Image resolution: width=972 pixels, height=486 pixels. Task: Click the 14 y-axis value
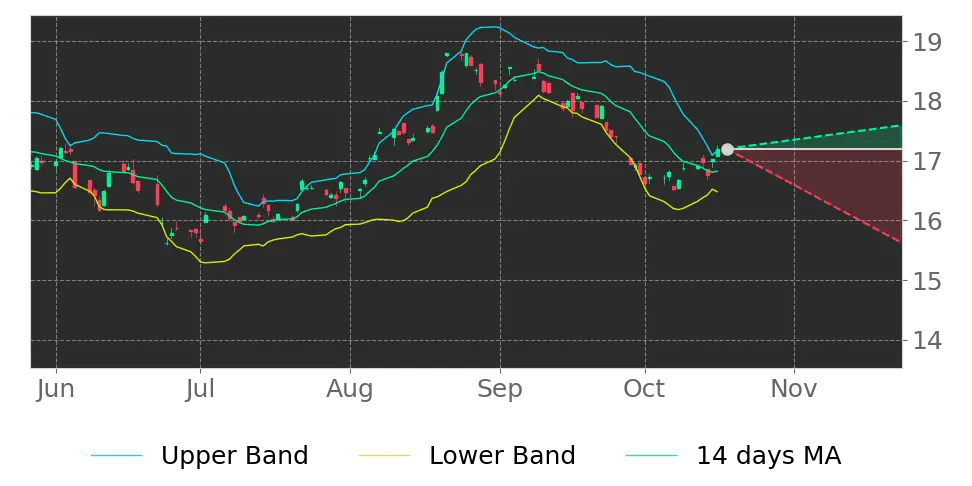click(x=925, y=341)
